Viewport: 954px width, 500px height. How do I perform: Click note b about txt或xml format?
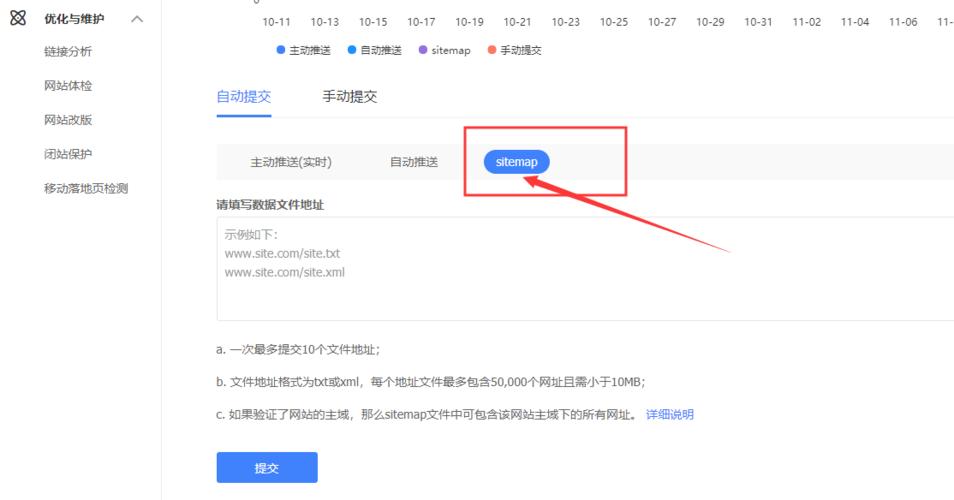click(431, 382)
